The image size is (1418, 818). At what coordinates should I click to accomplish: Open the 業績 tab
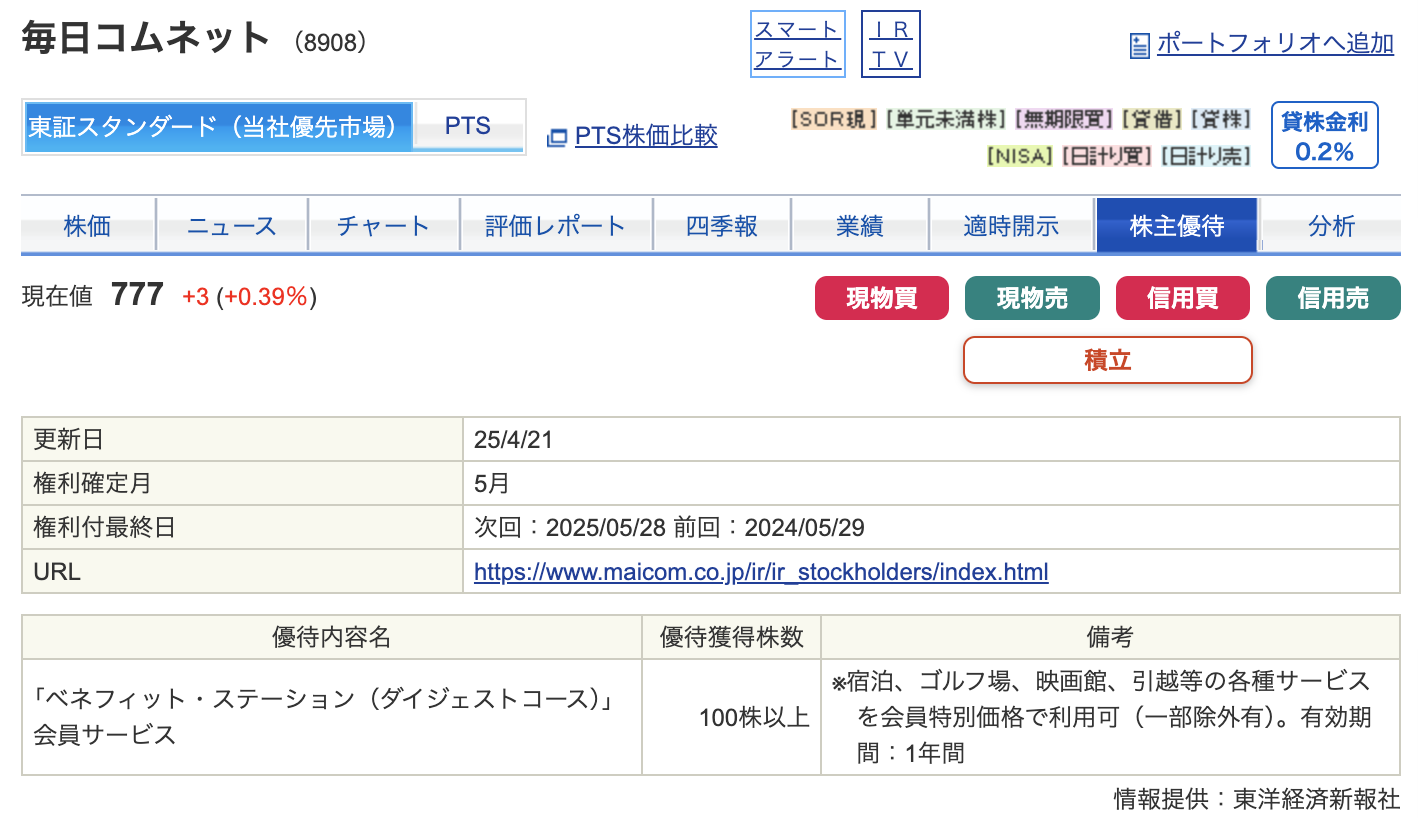point(859,226)
